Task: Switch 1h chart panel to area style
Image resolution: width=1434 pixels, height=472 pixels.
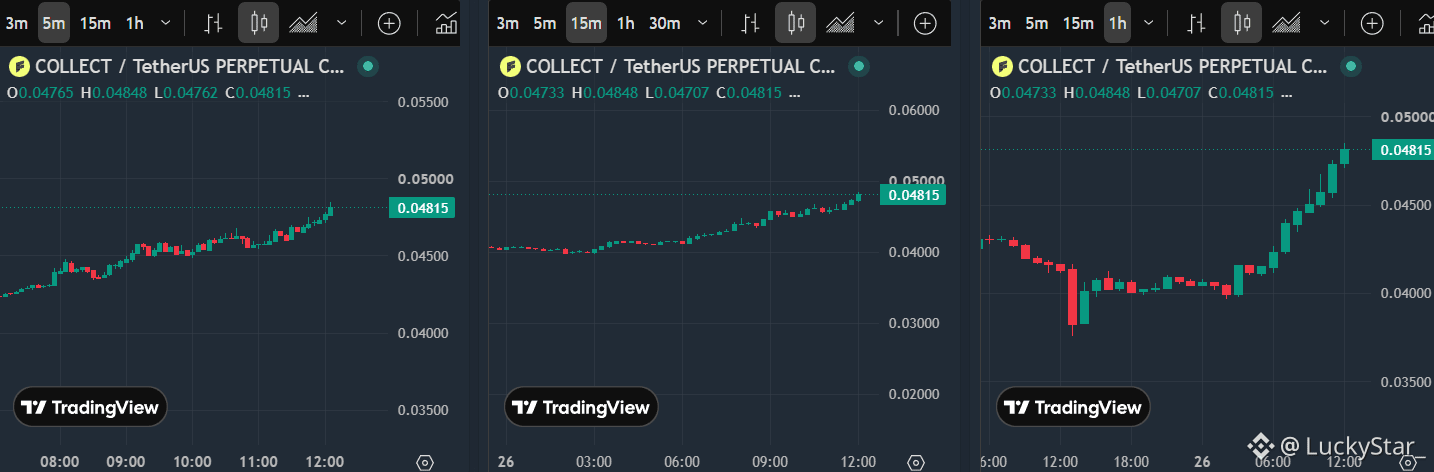Action: pos(1286,23)
